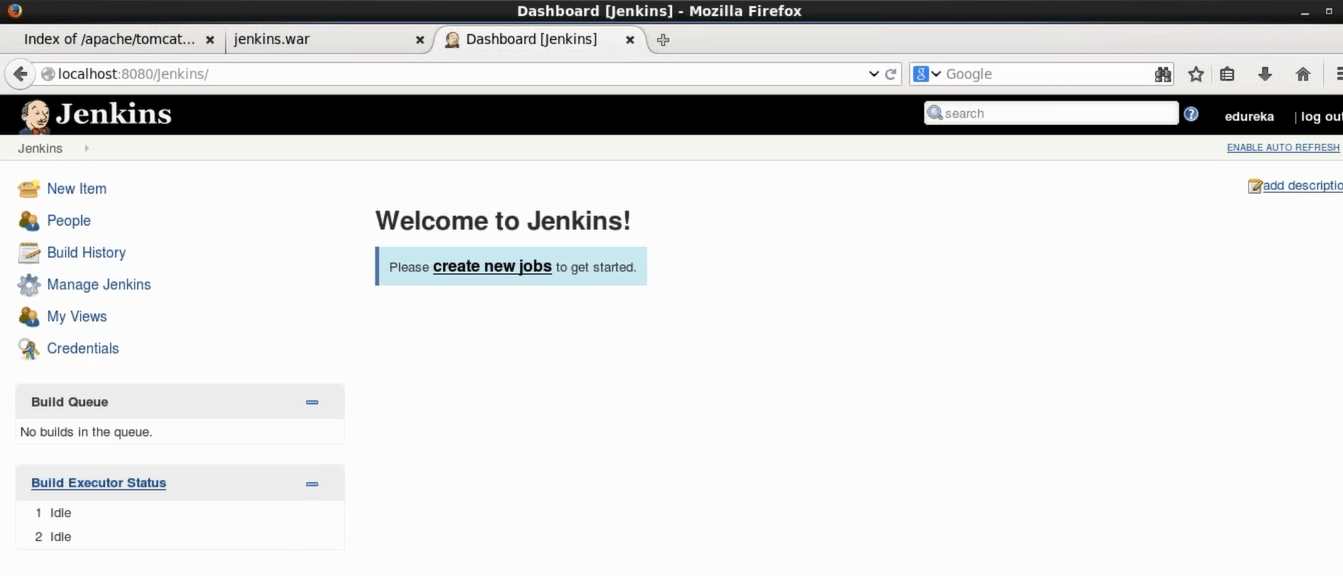Click the My Views icon
This screenshot has width=1343, height=576.
coord(29,317)
